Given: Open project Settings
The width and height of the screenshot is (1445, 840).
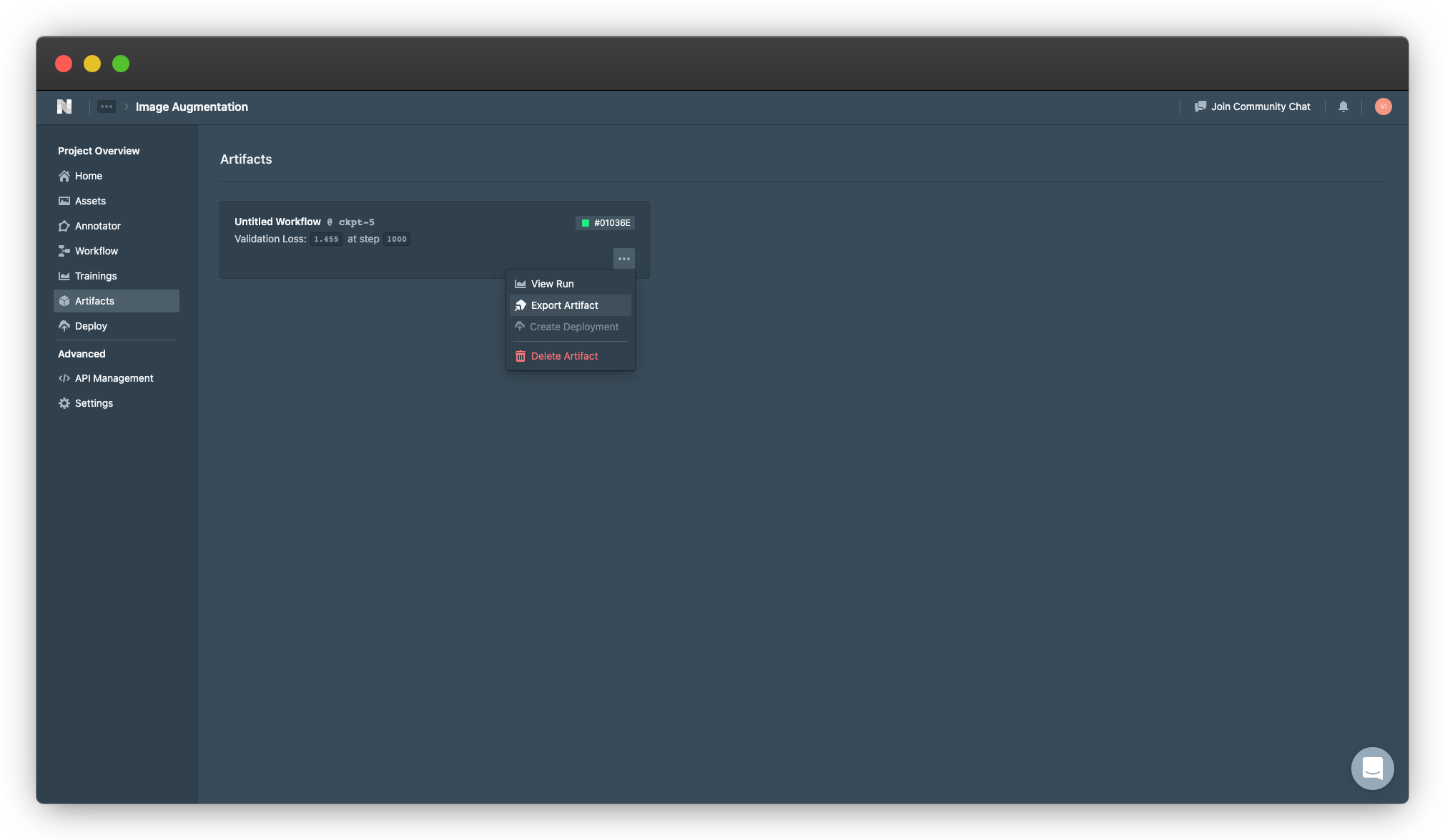Looking at the screenshot, I should click(x=117, y=403).
